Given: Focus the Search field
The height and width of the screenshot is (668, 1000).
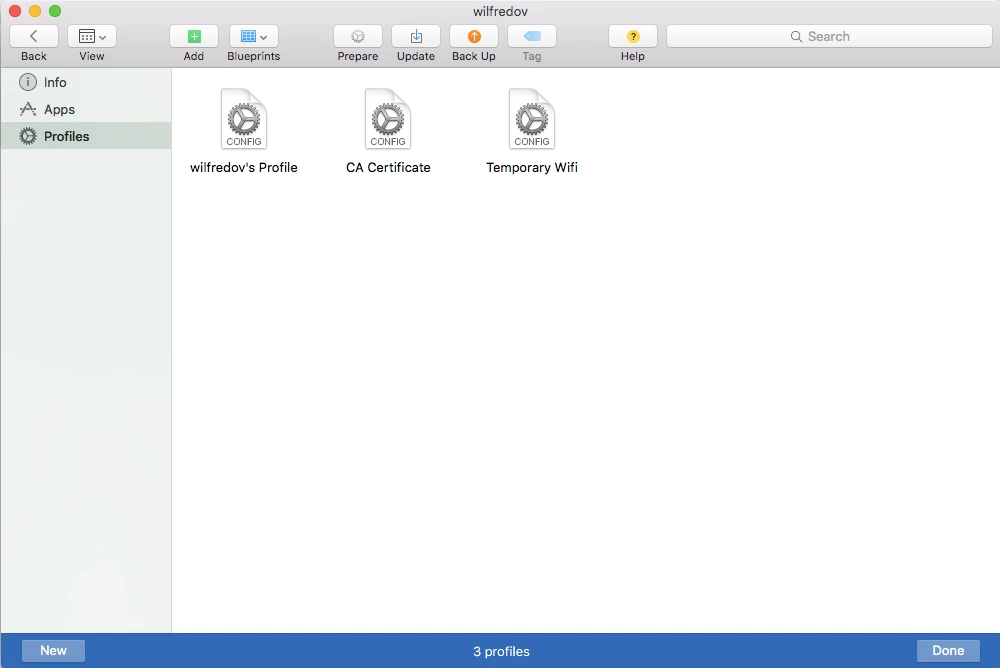Looking at the screenshot, I should 829,36.
